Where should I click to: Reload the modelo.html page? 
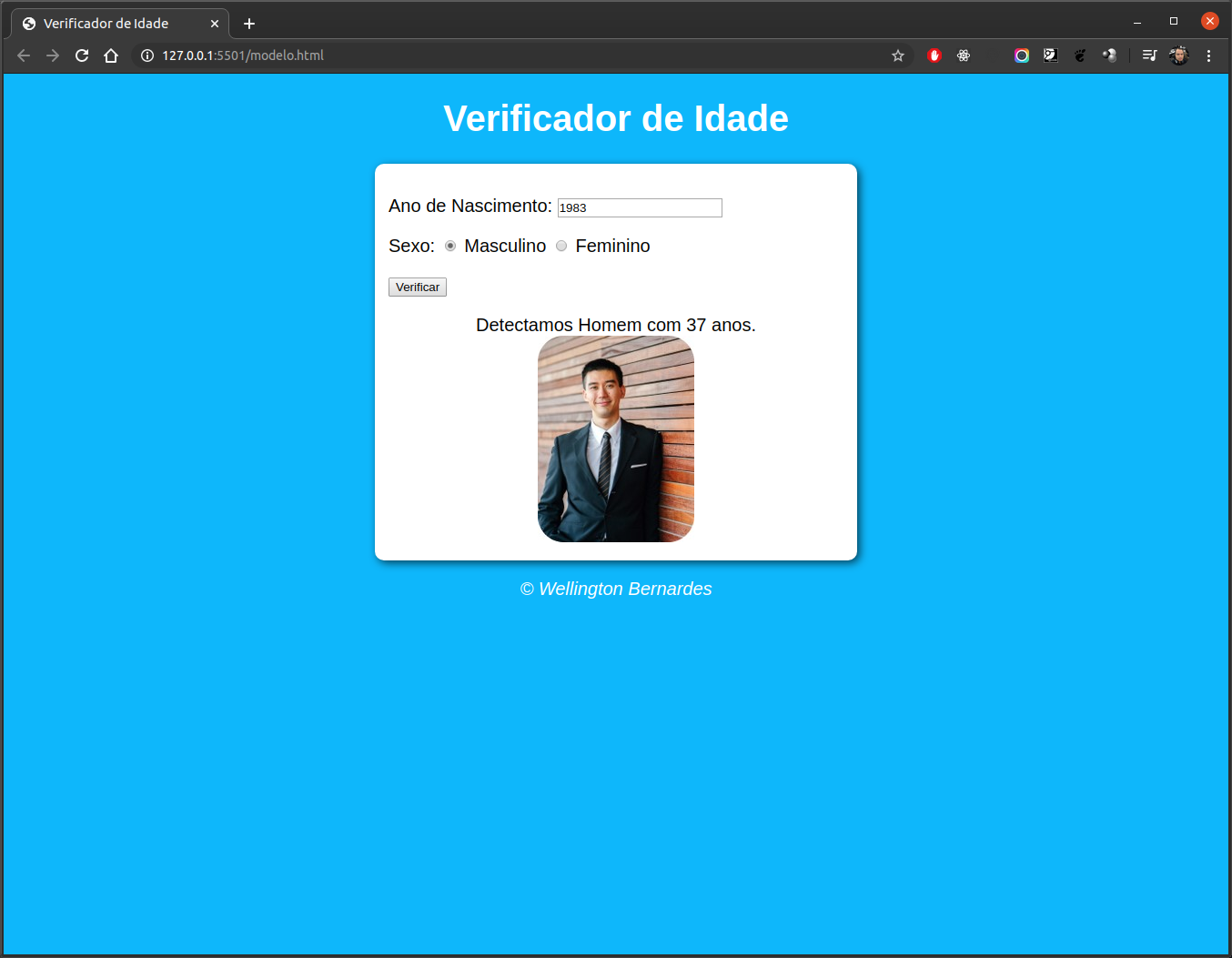click(x=82, y=55)
